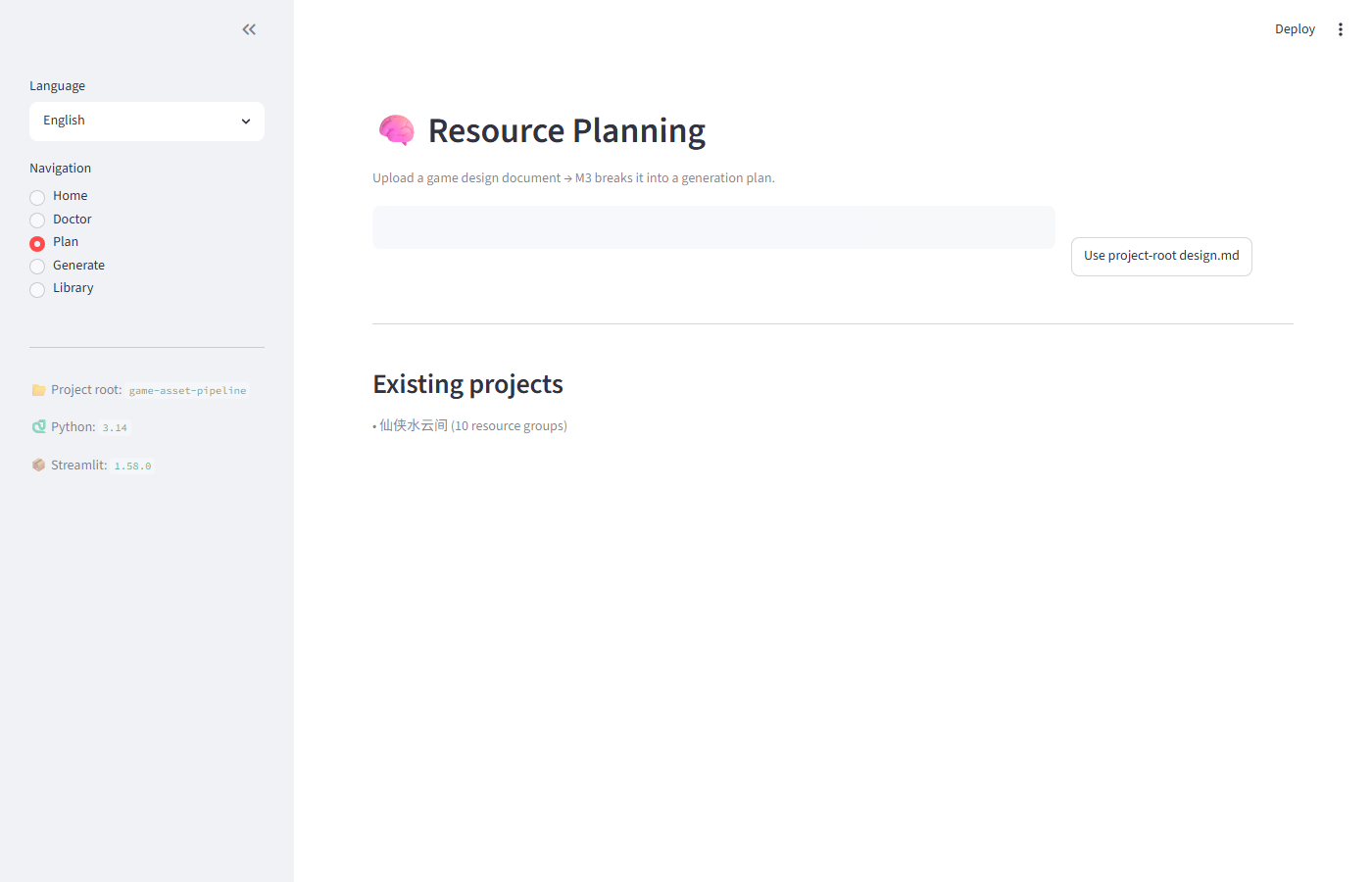The width and height of the screenshot is (1372, 882).
Task: Click Use project-root design.md button
Action: [1161, 257]
